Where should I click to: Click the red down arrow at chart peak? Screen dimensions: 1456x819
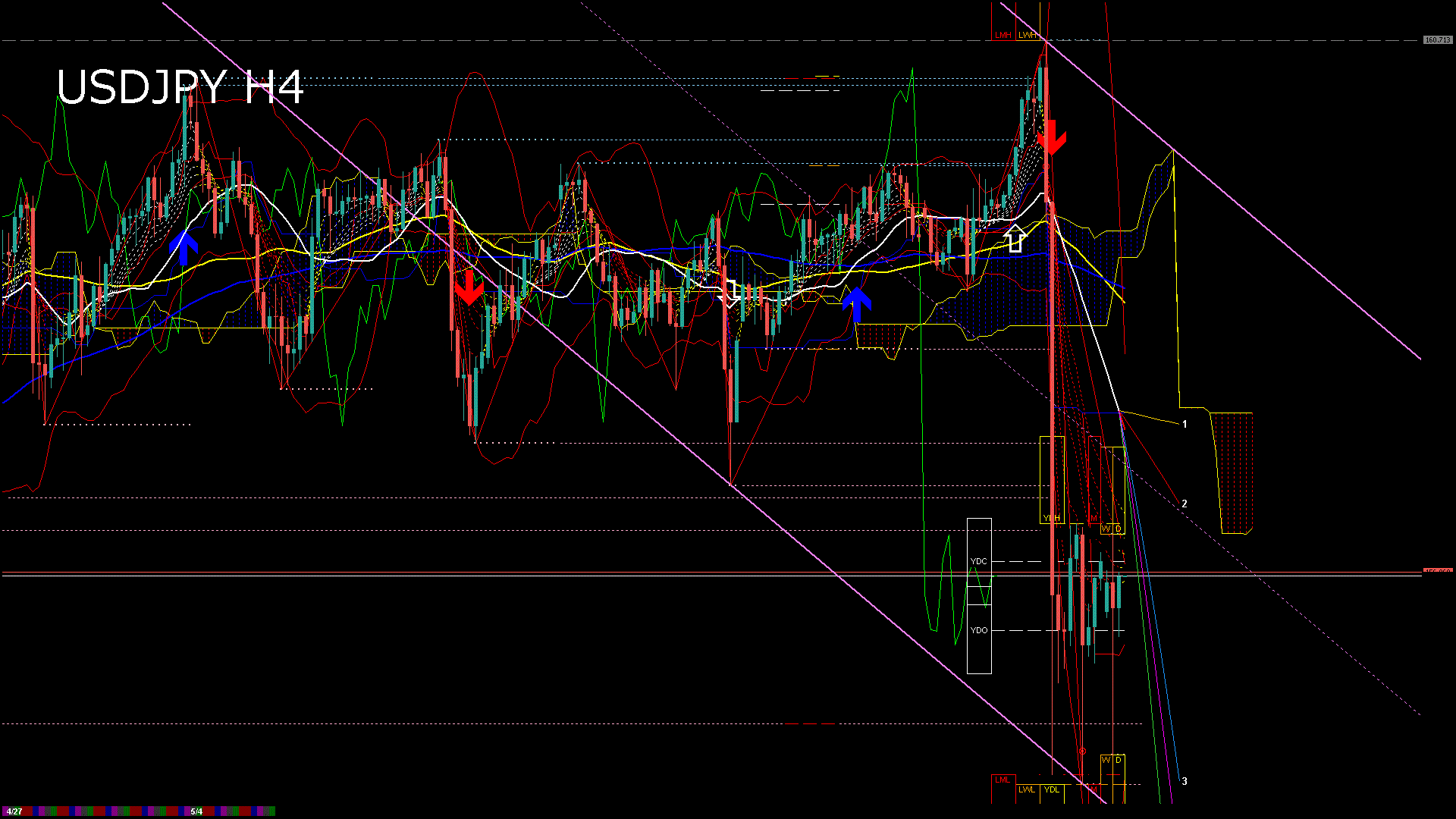tap(1052, 137)
